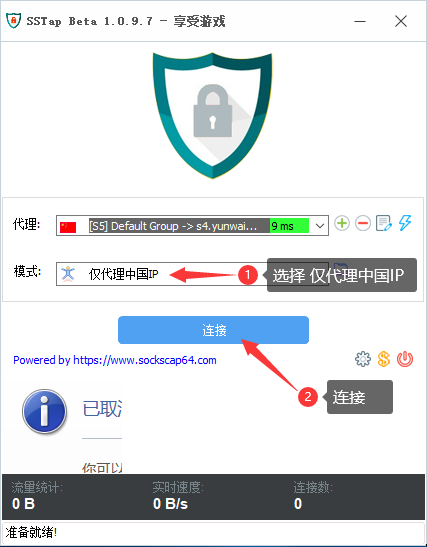This screenshot has width=427, height=547.
Task: Click the large shield padlock logo
Action: click(x=212, y=115)
